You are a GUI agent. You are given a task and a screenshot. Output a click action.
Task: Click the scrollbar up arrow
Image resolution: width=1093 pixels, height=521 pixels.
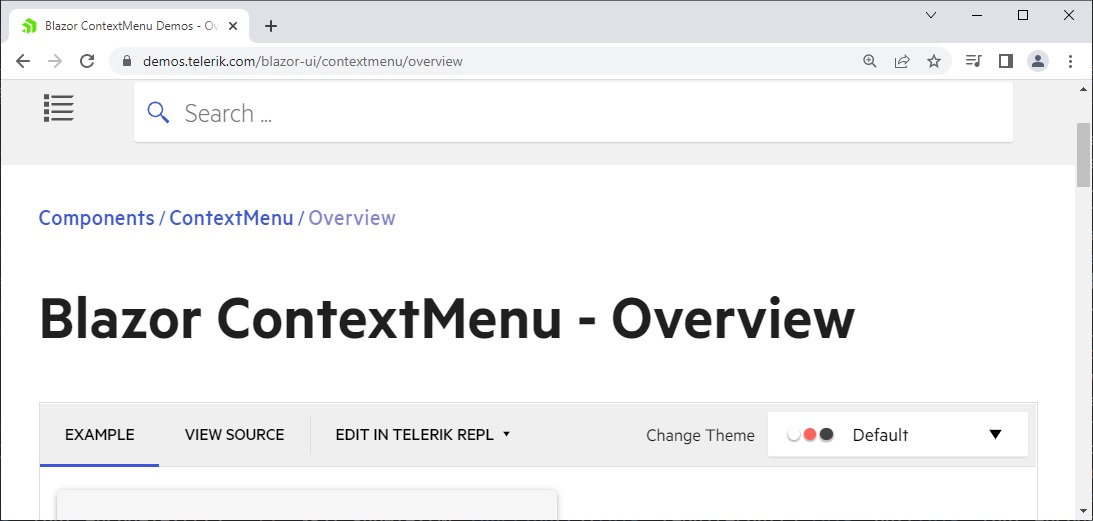[x=1083, y=89]
